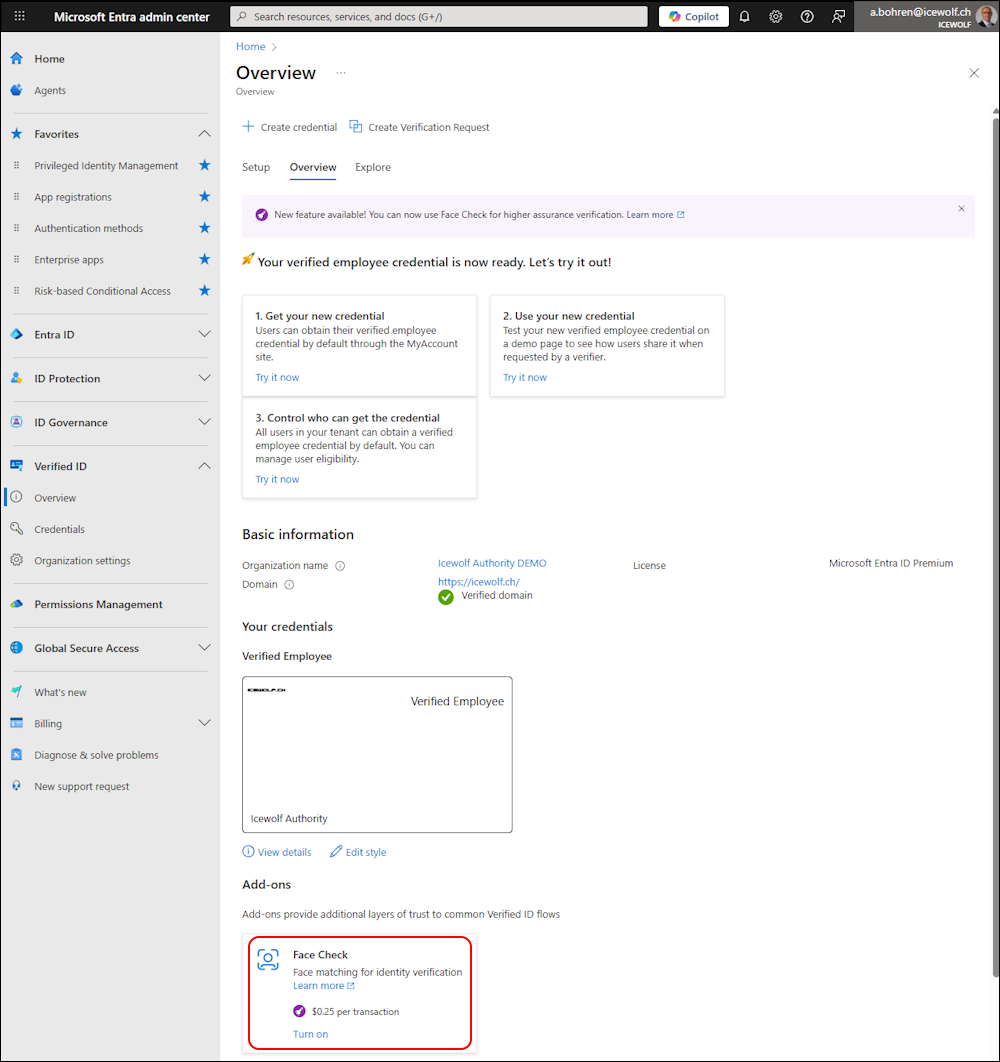Open the notifications bell icon

744,16
